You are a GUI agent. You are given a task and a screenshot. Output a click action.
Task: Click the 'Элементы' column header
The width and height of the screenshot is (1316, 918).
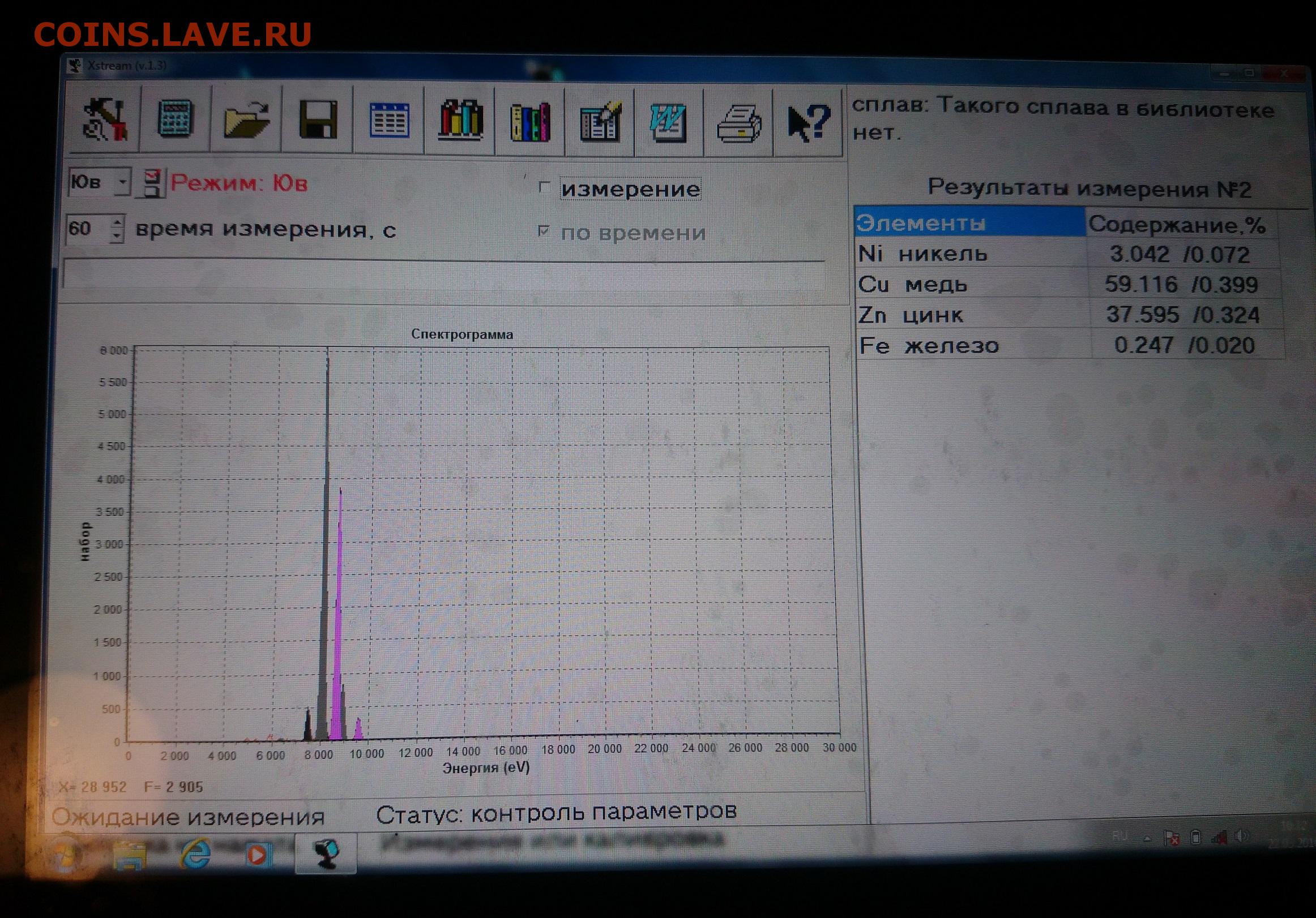[x=969, y=223]
